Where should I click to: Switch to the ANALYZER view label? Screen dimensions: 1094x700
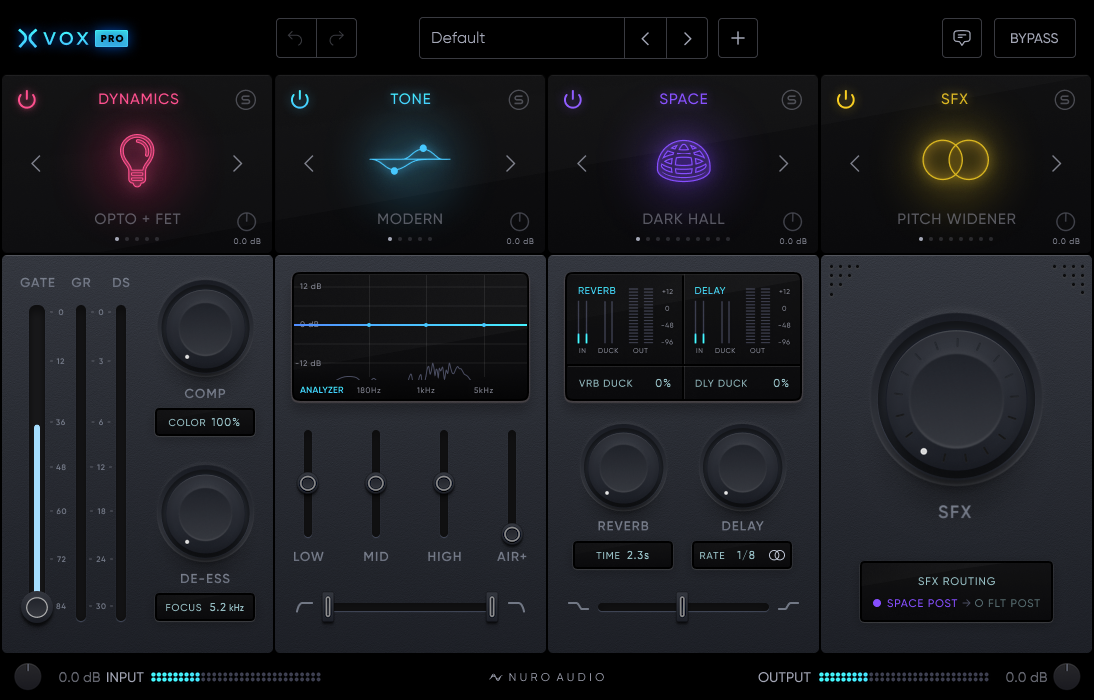point(322,390)
